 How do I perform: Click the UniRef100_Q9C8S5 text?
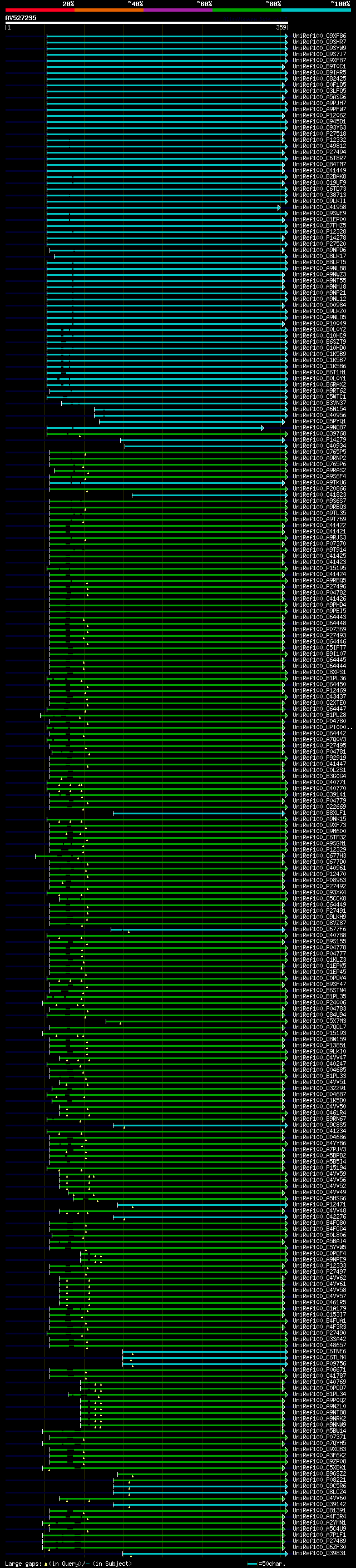point(319,1125)
